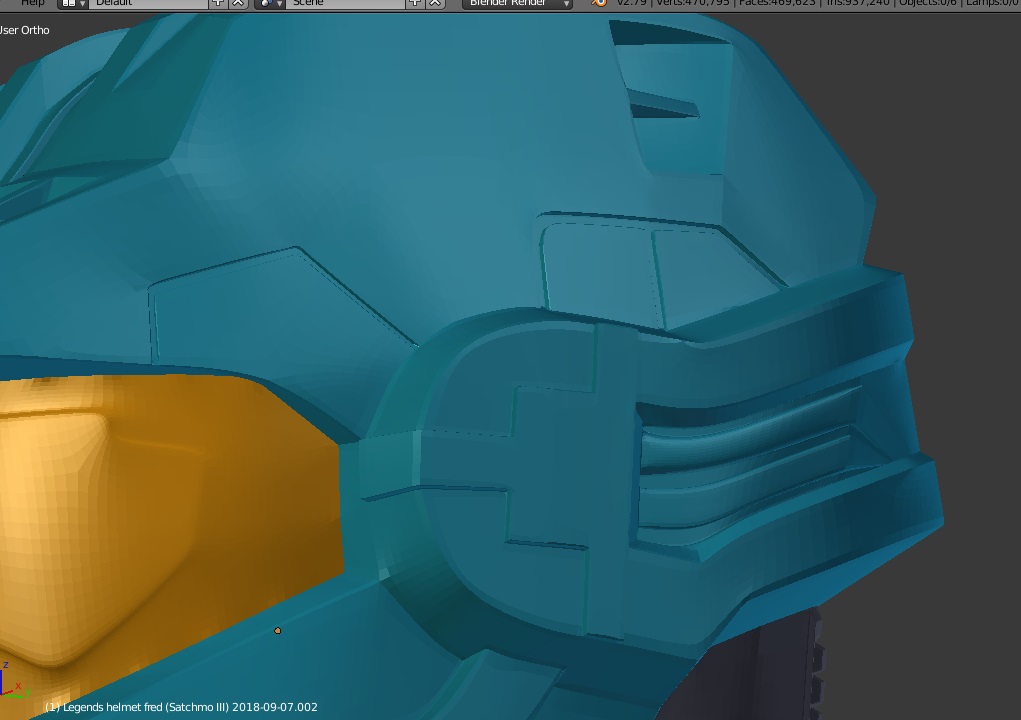Add a new screen layout with plus
The image size is (1021, 720).
point(218,3)
